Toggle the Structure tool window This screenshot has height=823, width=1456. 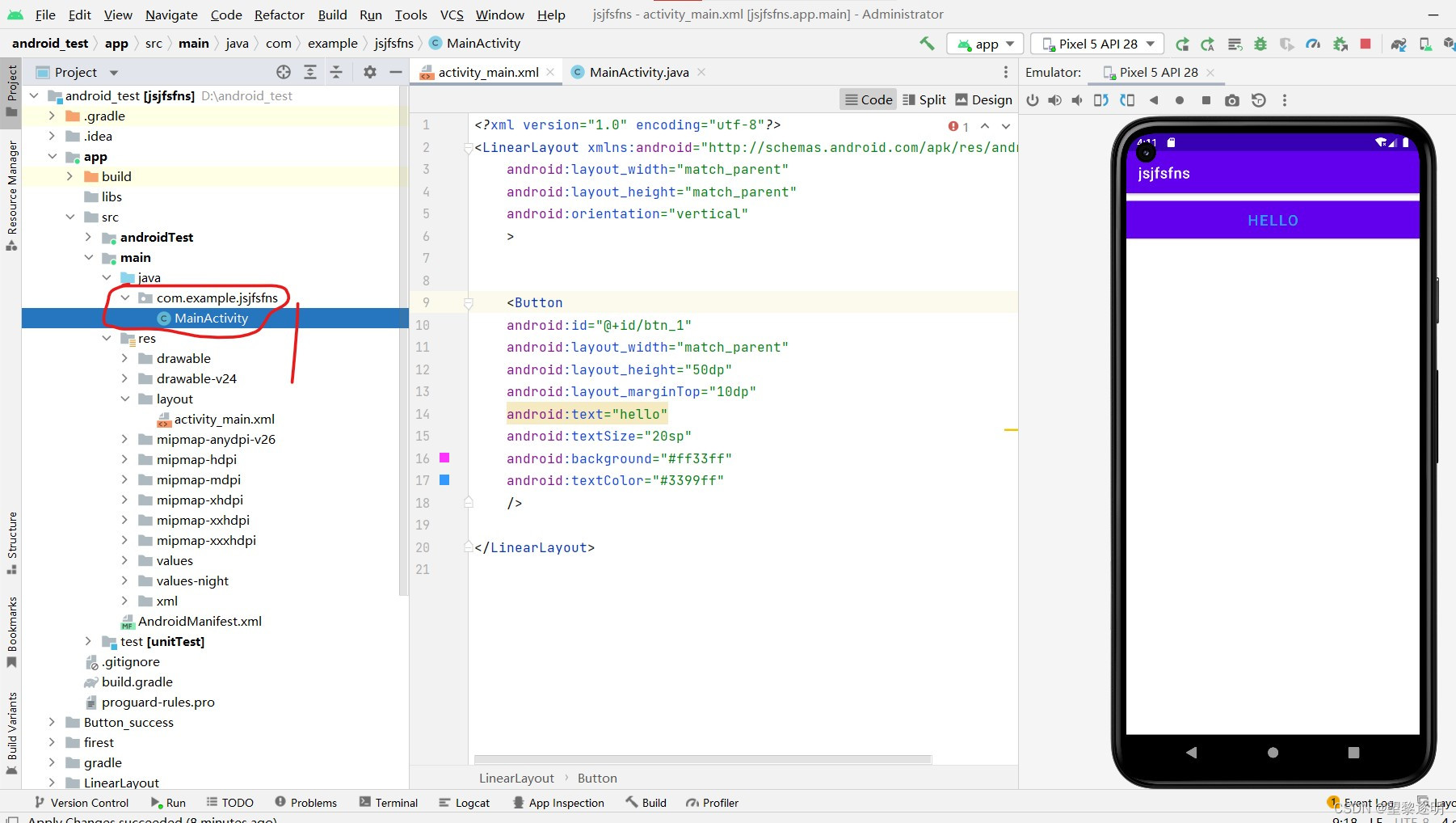click(x=11, y=542)
